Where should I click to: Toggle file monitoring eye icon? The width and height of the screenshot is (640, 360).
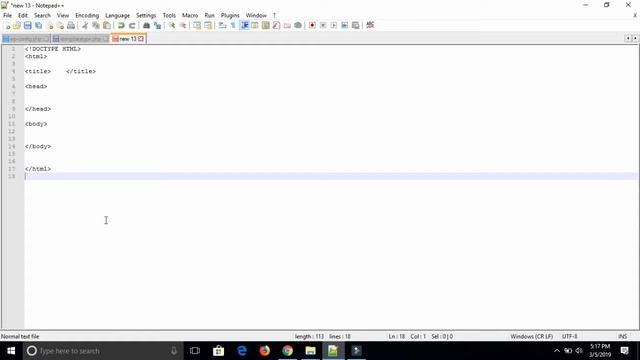pos(298,25)
